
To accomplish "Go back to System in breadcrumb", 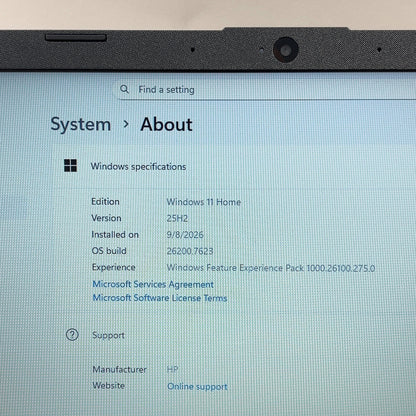I will [x=81, y=125].
